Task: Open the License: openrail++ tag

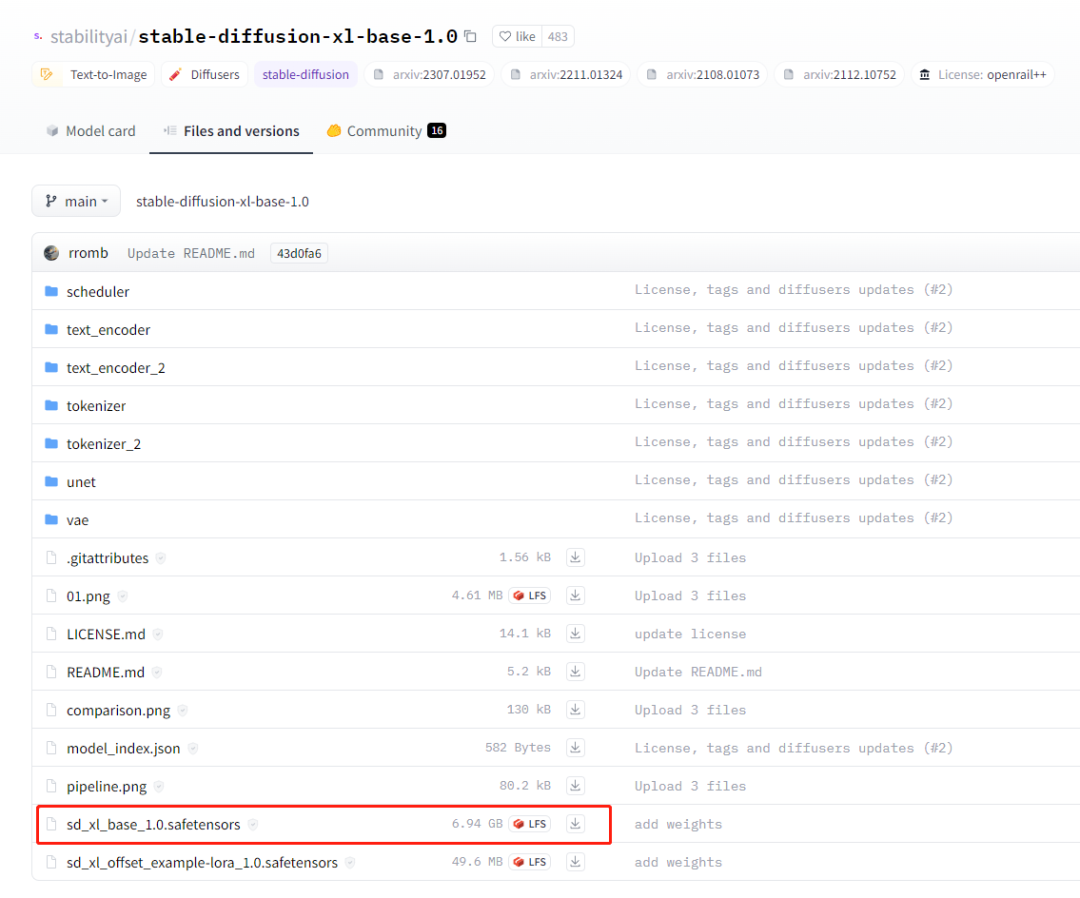Action: (x=982, y=74)
